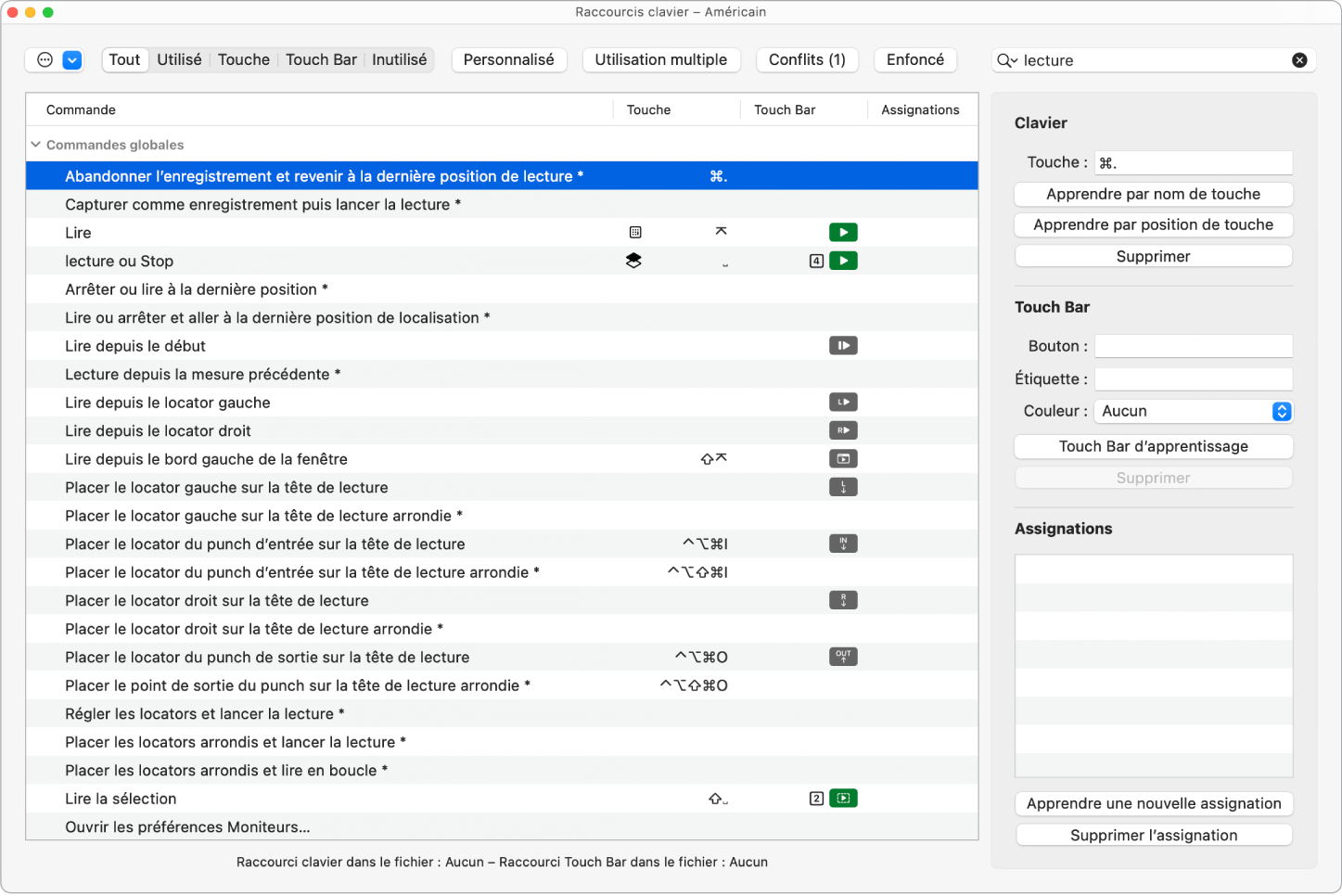Toggle the Personnalisé filter

[508, 59]
